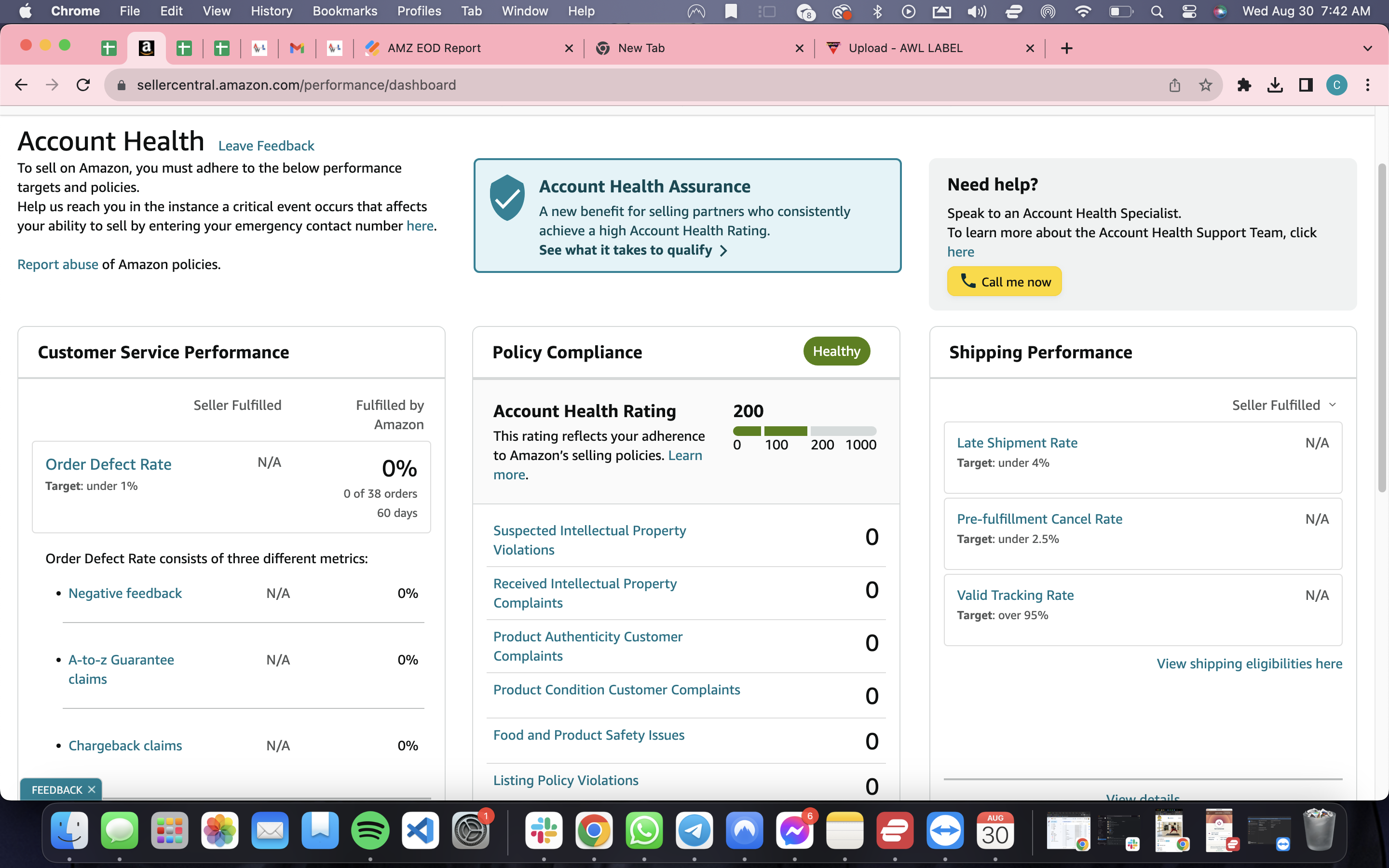Expand See what it takes to qualify
Screen dimensions: 1389x868
[x=633, y=250]
